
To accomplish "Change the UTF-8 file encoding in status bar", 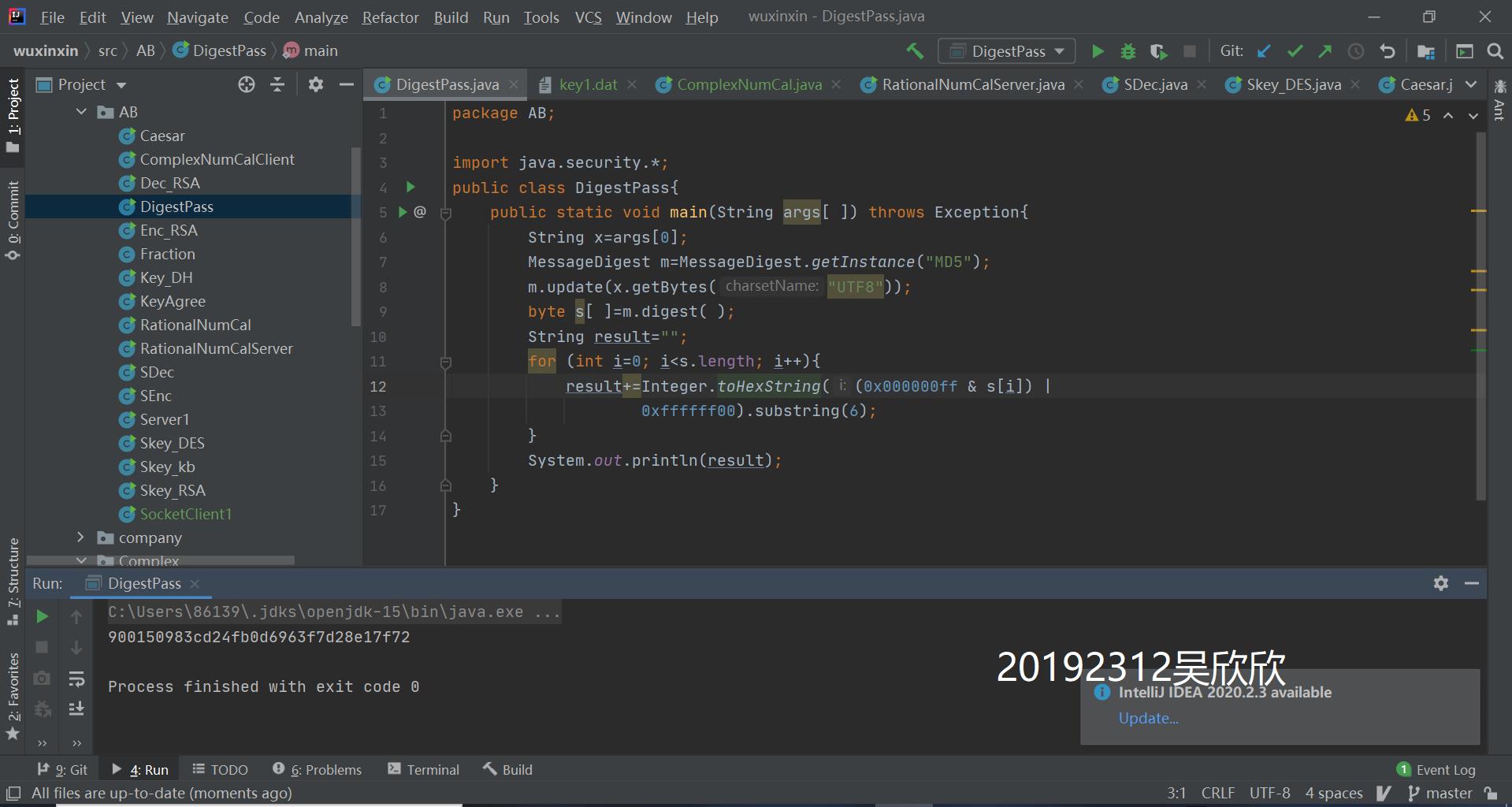I will click(1269, 793).
